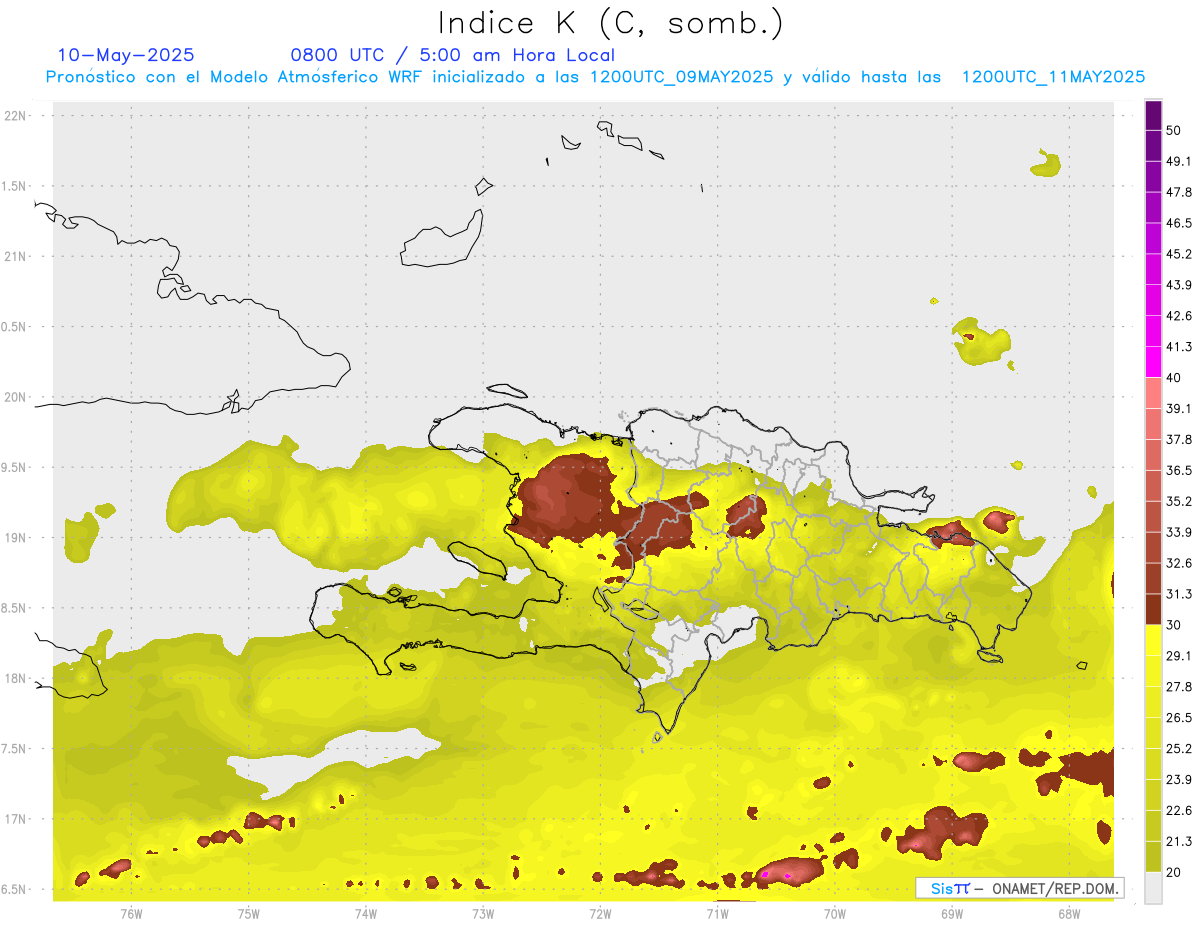The height and width of the screenshot is (927, 1200).
Task: Click the '21N' latitude axis label
Action: [15, 257]
